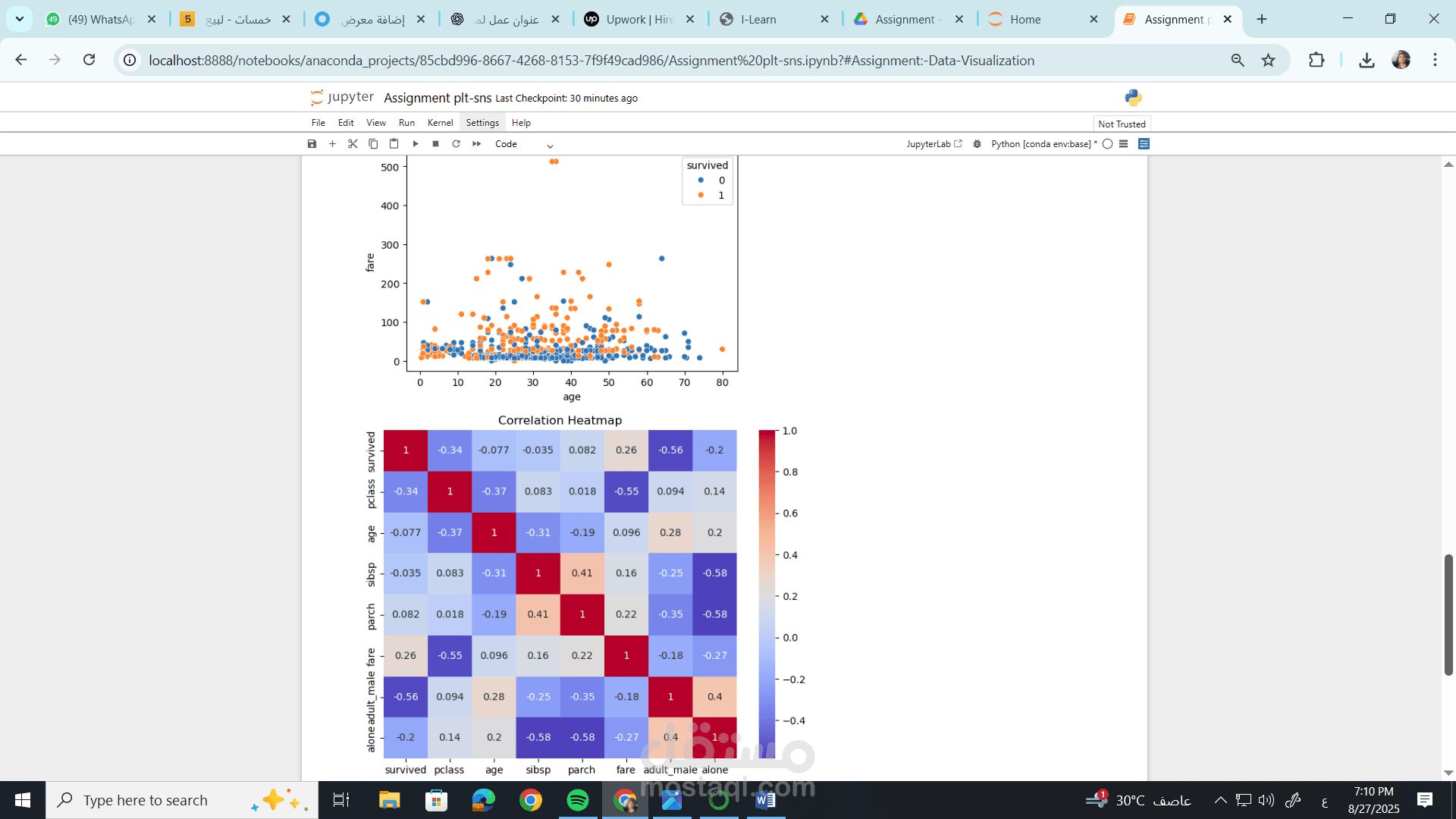Cut the selected cell with the scissors icon
Viewport: 1456px width, 819px height.
point(353,144)
